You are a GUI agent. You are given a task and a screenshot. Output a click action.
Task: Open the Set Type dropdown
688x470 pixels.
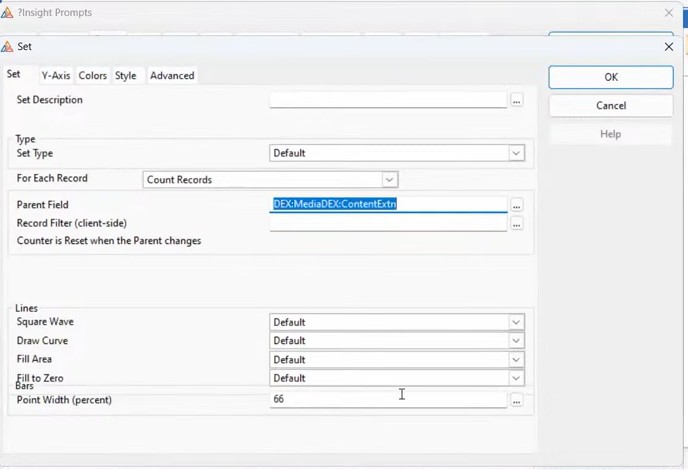(516, 153)
